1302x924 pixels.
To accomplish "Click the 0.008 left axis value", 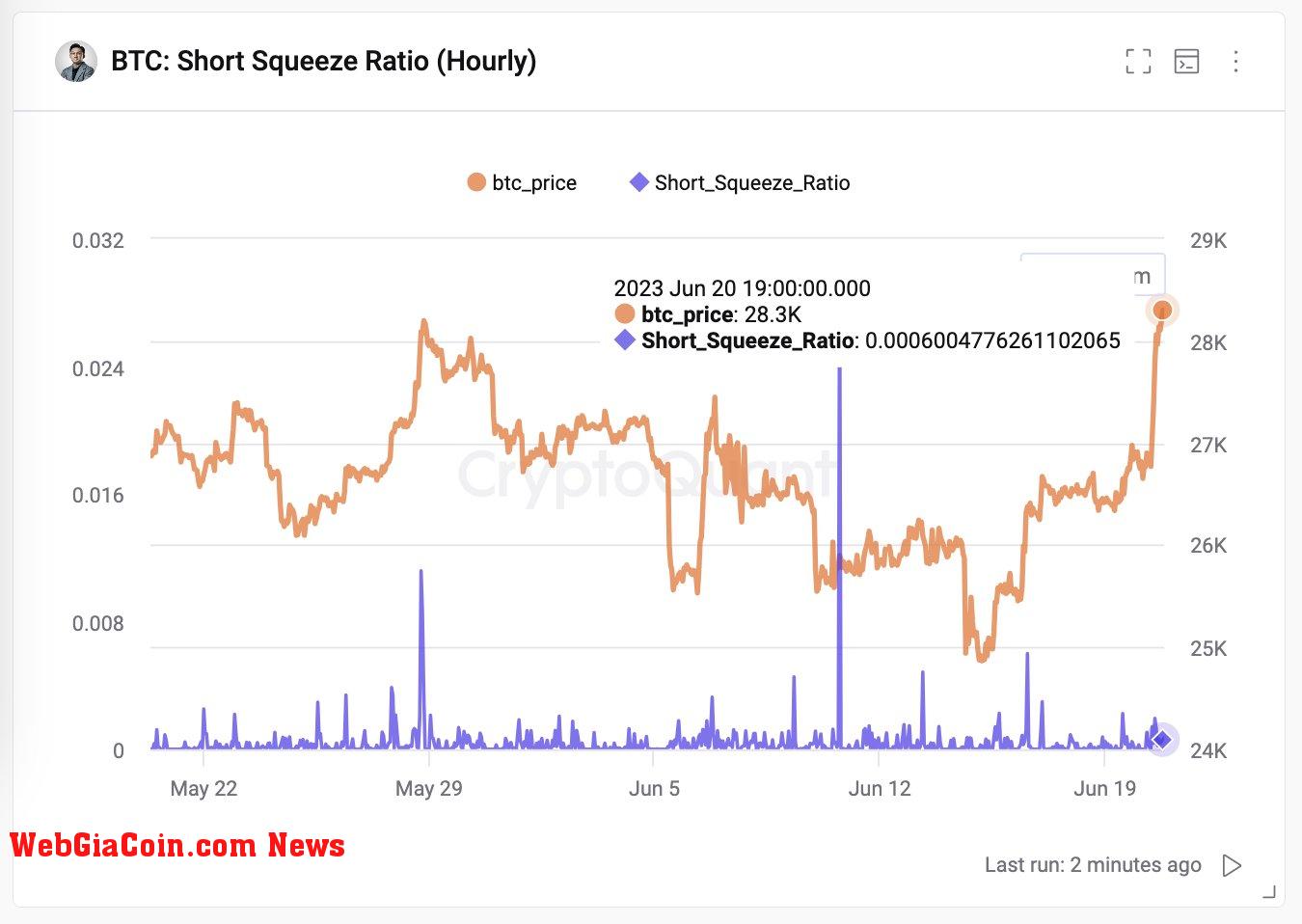I will [x=98, y=623].
